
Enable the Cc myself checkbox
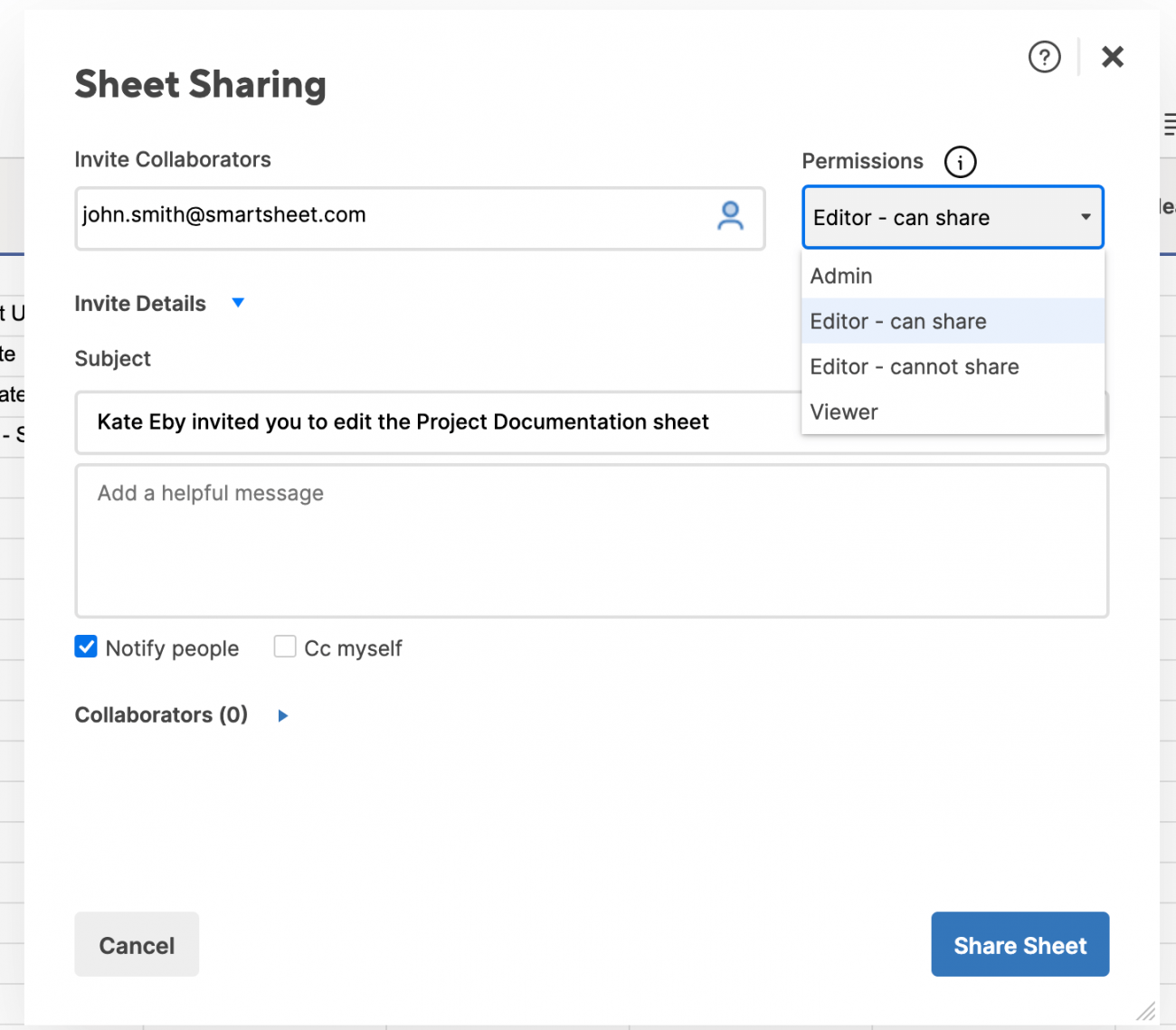point(285,646)
